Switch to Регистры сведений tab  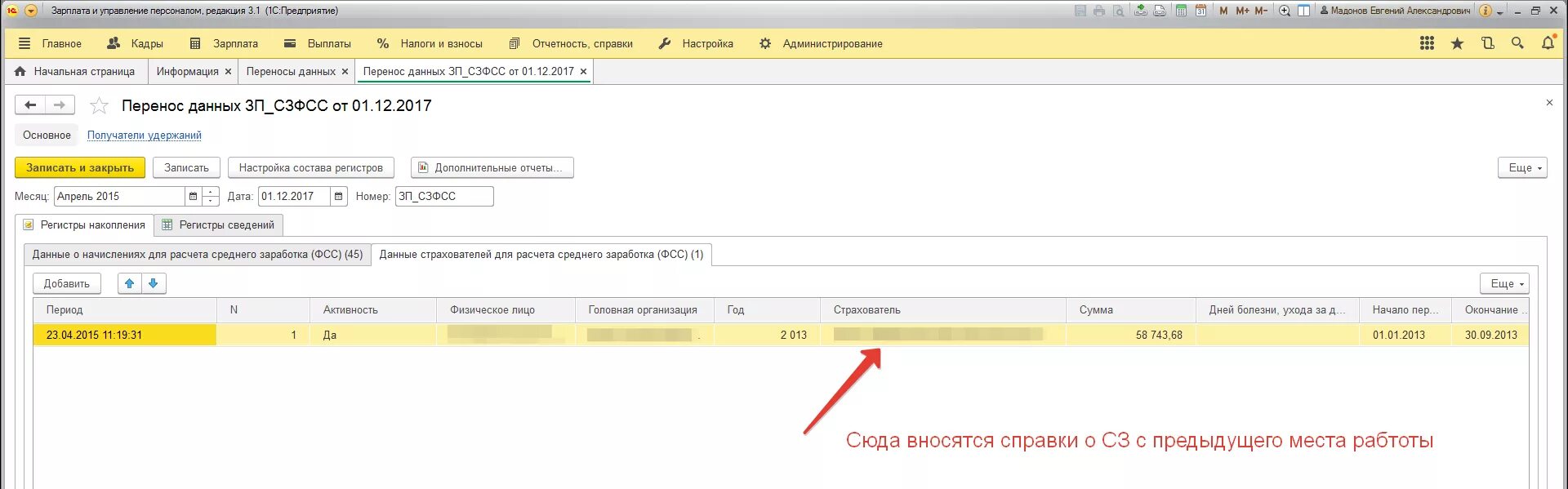pyautogui.click(x=219, y=224)
